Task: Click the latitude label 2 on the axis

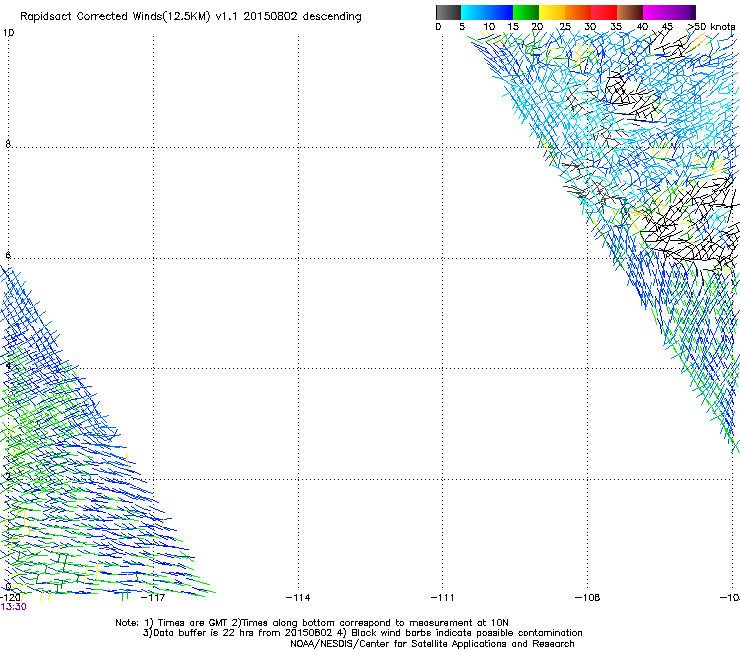Action: [8, 476]
